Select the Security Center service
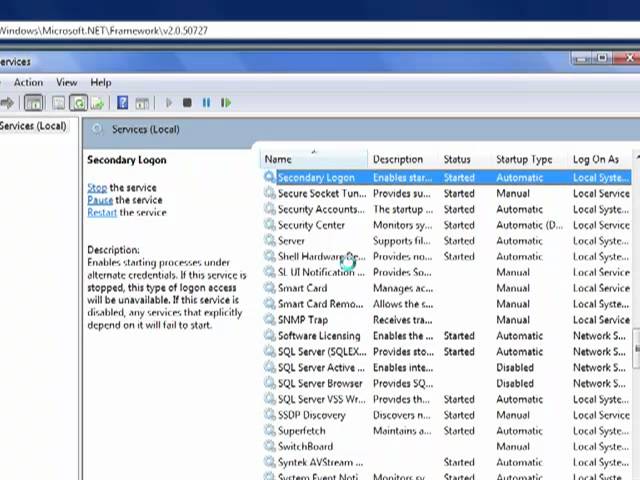This screenshot has width=640, height=480. (447, 224)
